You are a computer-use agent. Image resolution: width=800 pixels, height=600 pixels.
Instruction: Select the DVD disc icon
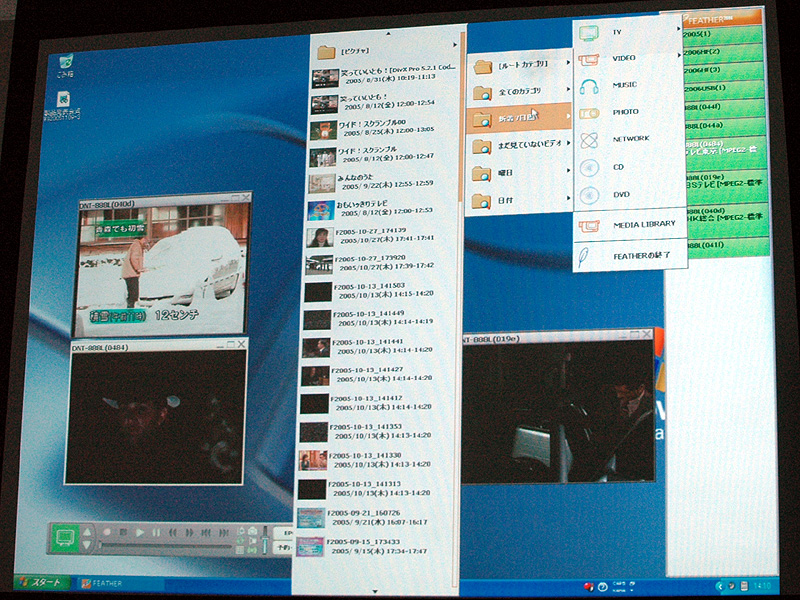coord(589,195)
